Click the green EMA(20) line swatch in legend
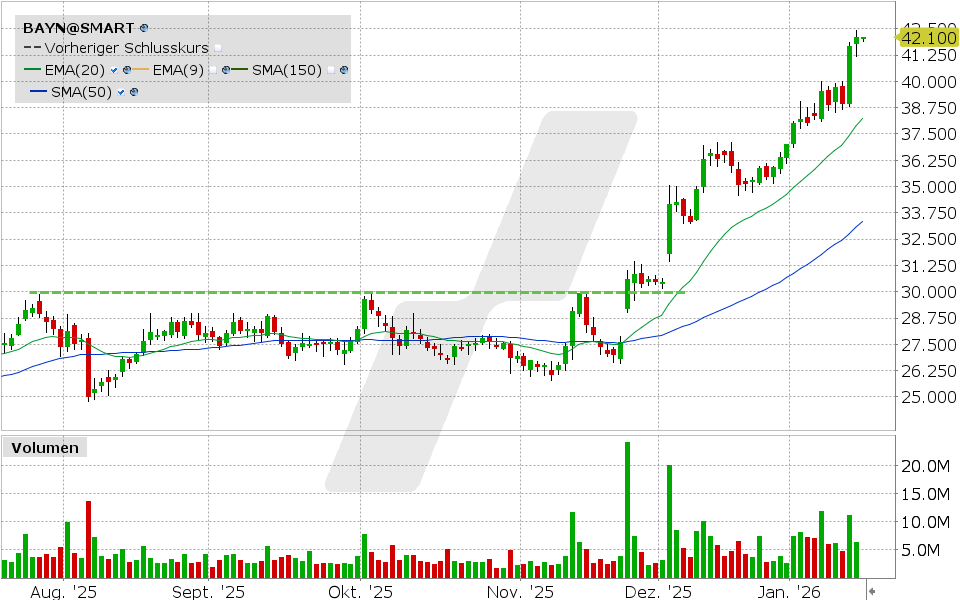960x600 pixels. pyautogui.click(x=33, y=70)
